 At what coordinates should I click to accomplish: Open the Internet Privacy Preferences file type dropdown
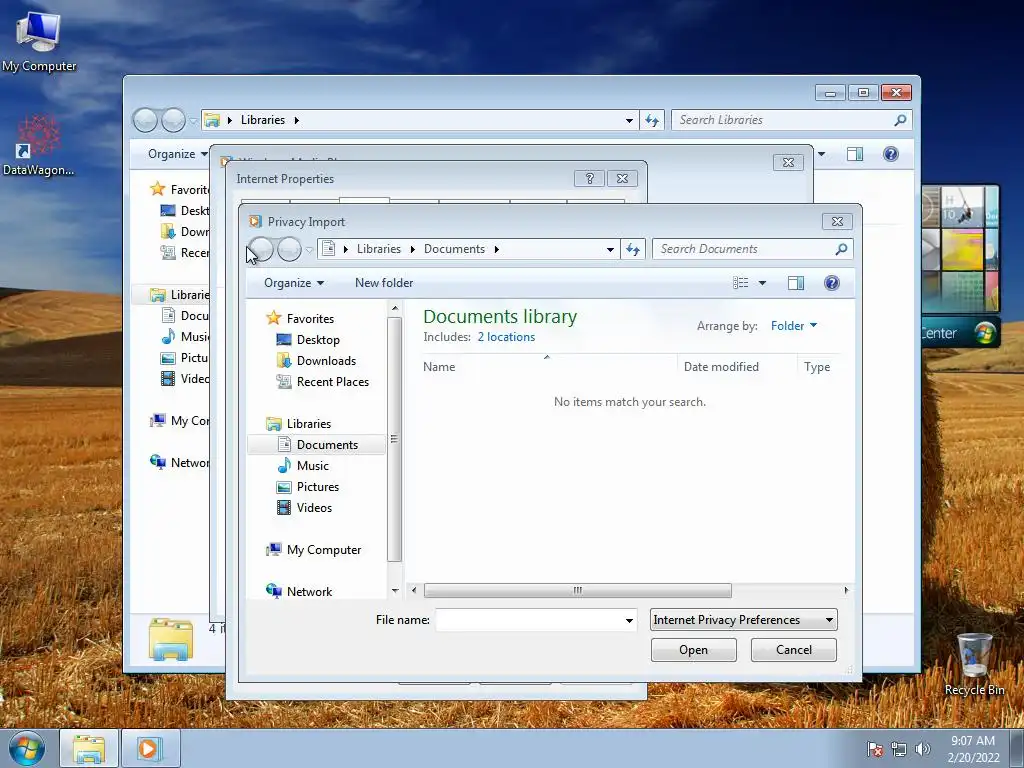744,620
